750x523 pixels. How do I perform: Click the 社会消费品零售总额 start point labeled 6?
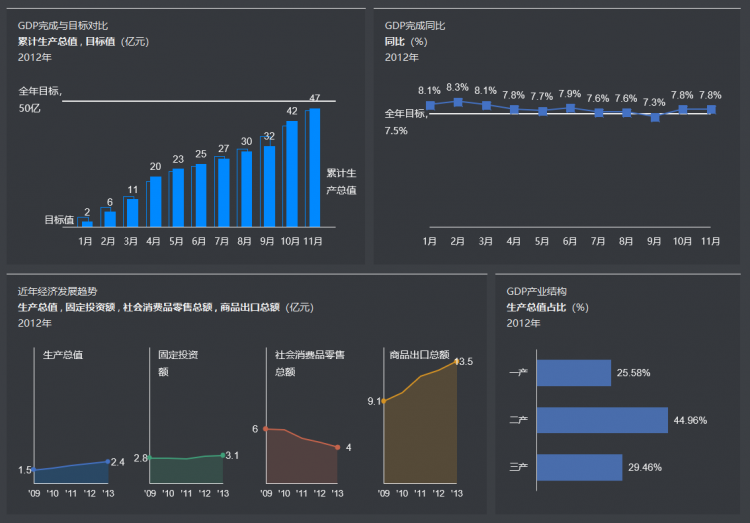click(x=266, y=429)
